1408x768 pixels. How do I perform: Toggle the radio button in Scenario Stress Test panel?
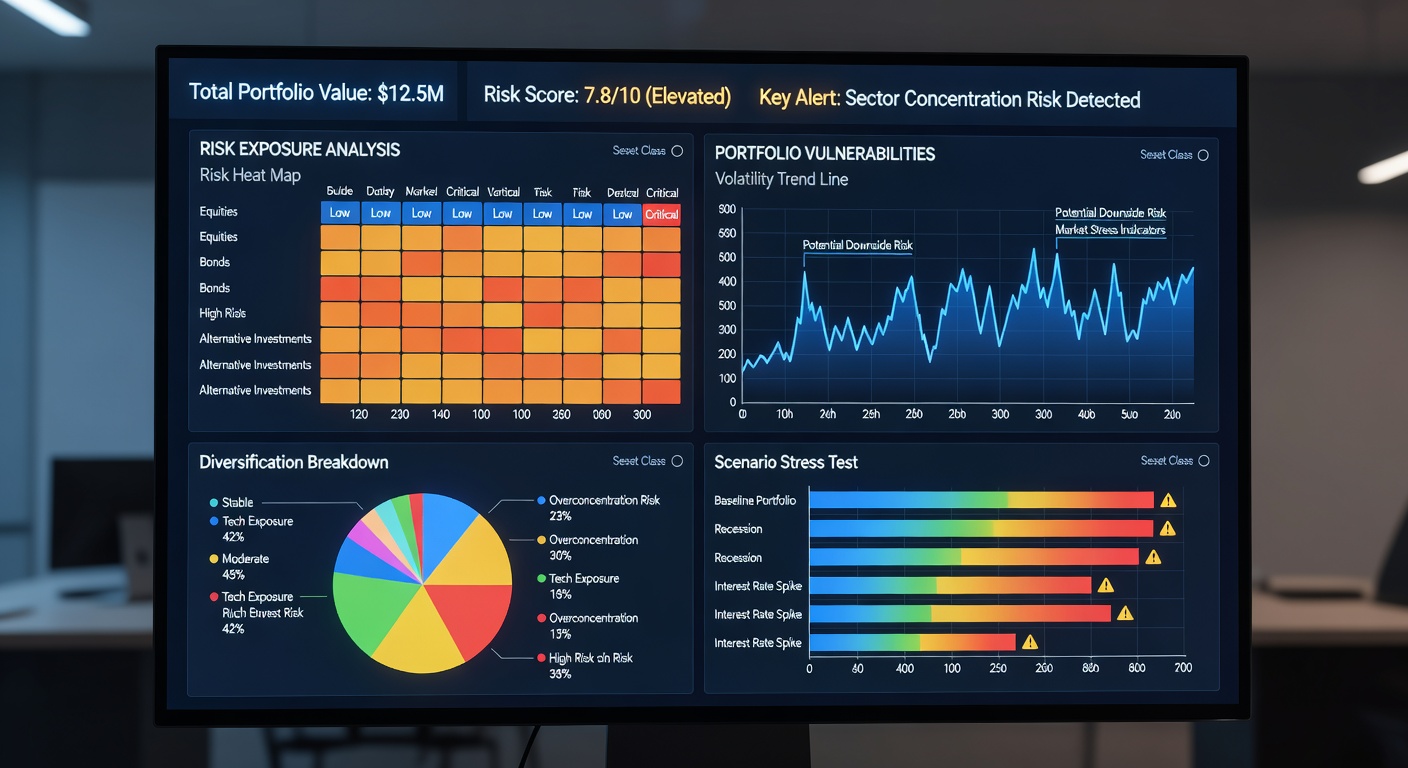coord(1203,461)
